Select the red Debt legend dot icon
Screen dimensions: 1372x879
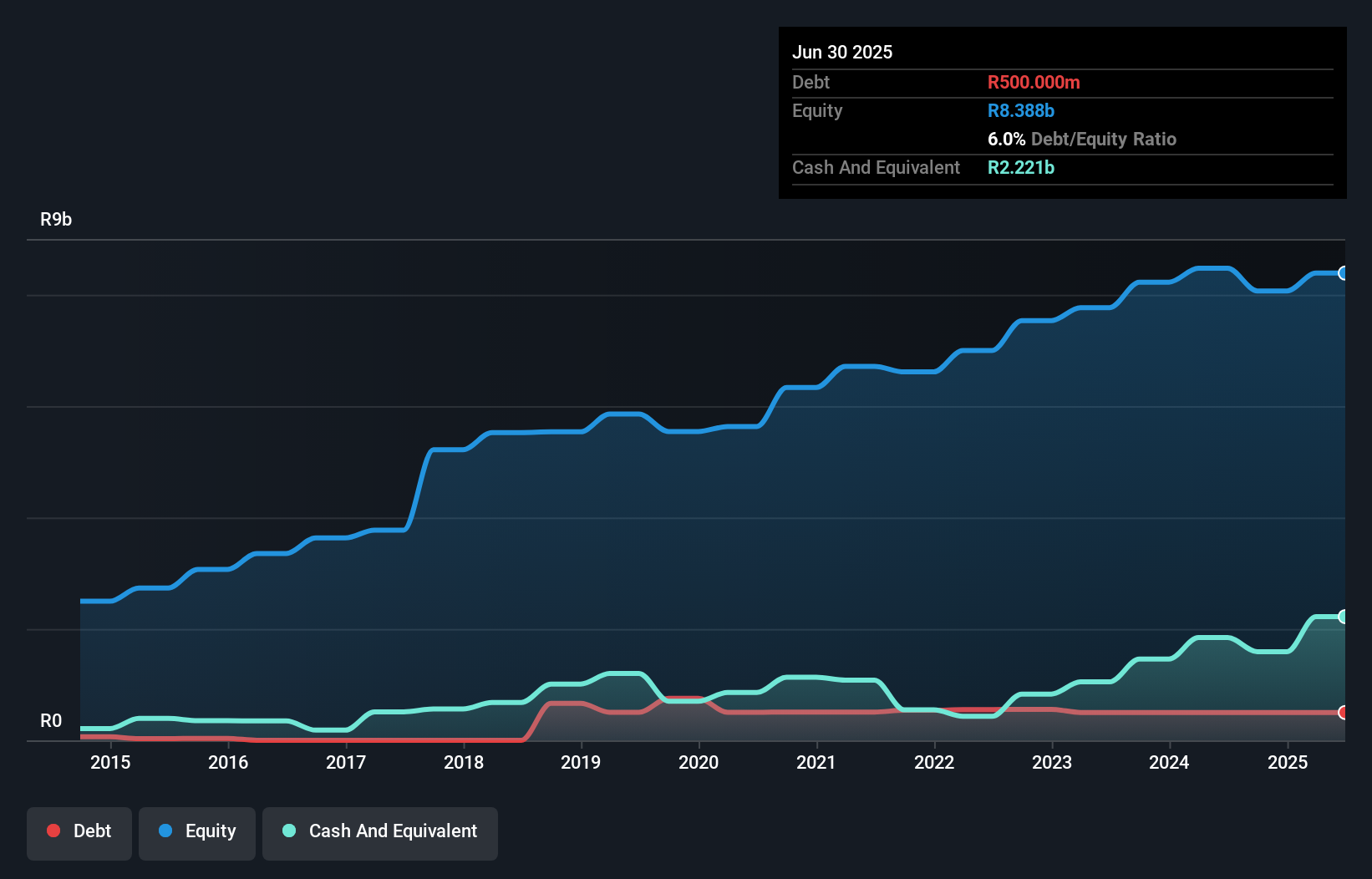[x=52, y=831]
